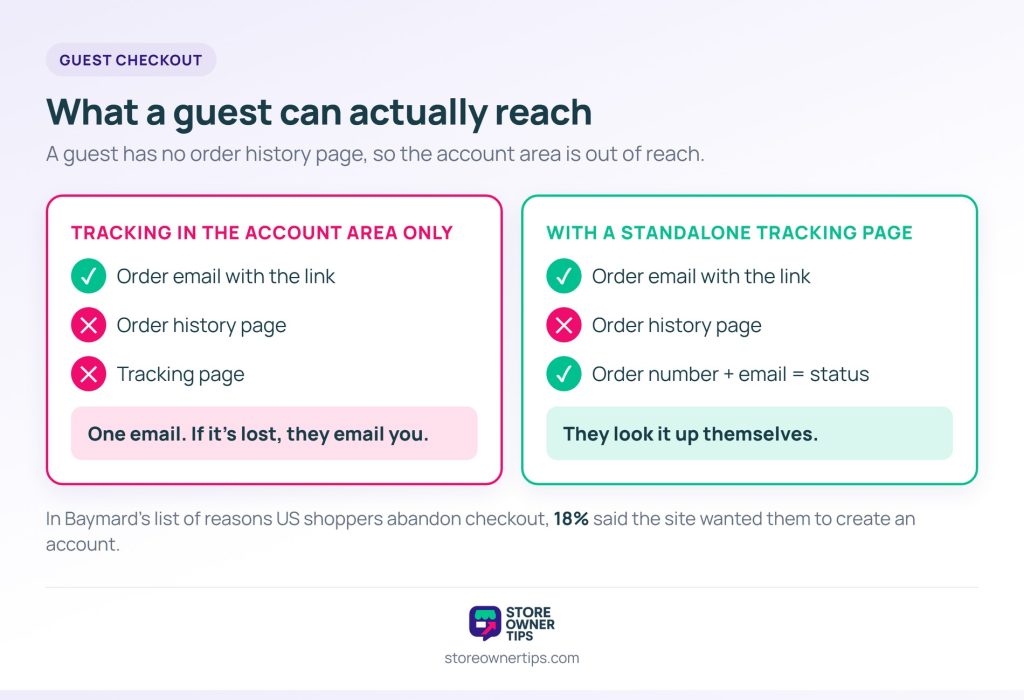The height and width of the screenshot is (700, 1024).
Task: Click the Baymard checkout abandonment sentence
Action: tap(480, 532)
